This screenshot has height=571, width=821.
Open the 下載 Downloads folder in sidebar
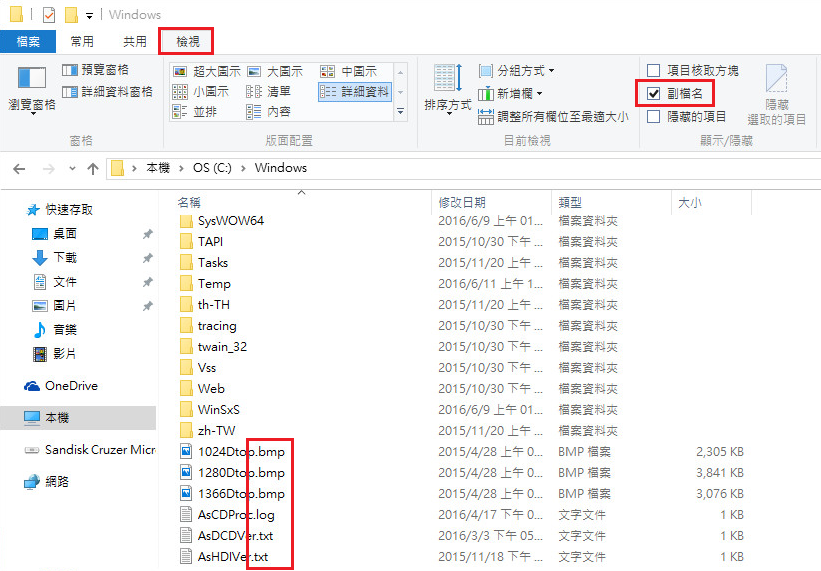(65, 257)
